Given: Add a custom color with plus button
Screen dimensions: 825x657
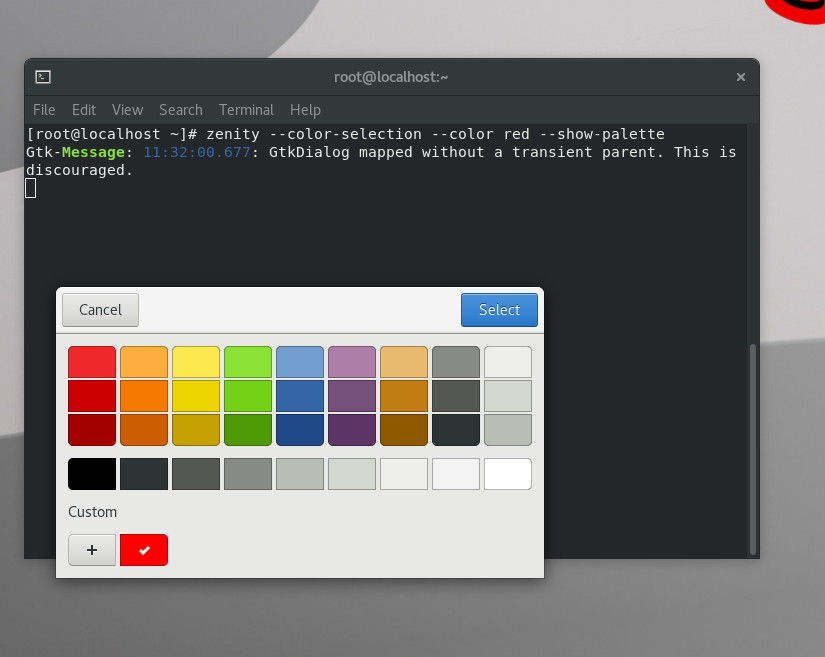Looking at the screenshot, I should pos(92,550).
